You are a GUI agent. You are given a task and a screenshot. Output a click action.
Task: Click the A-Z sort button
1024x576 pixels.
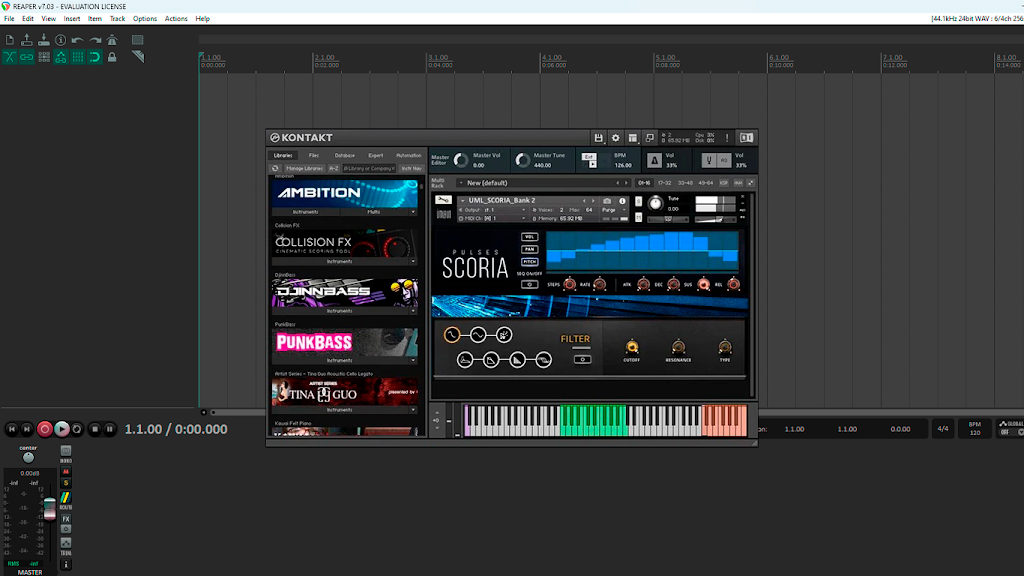coord(334,168)
